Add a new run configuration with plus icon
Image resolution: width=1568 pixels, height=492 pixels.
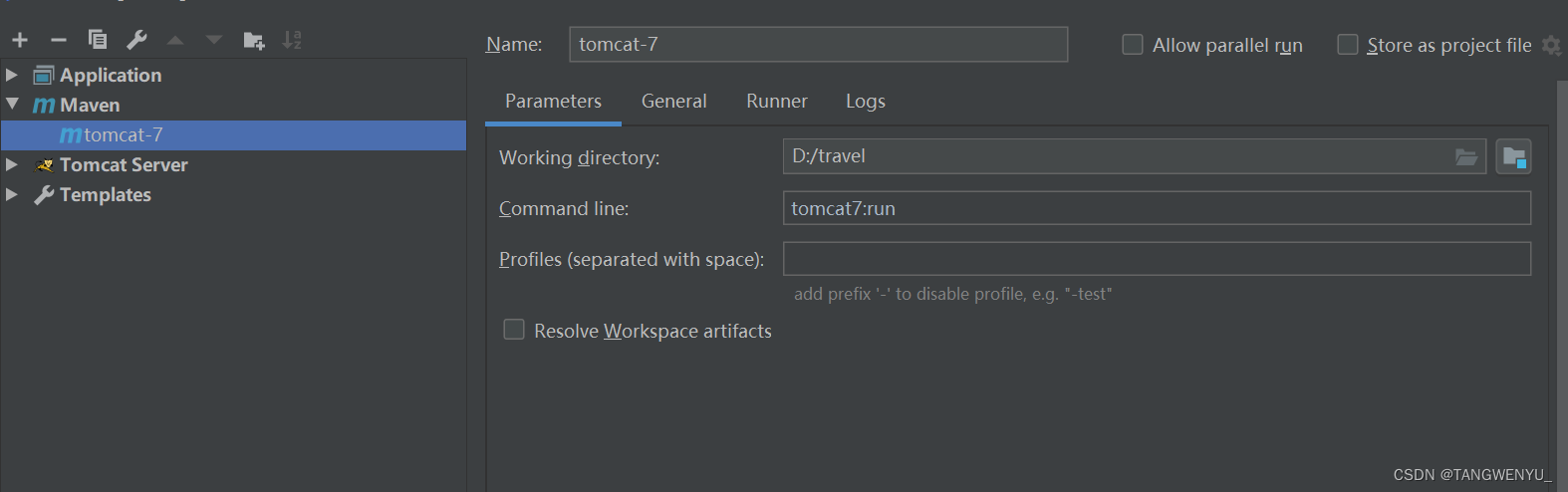point(20,40)
